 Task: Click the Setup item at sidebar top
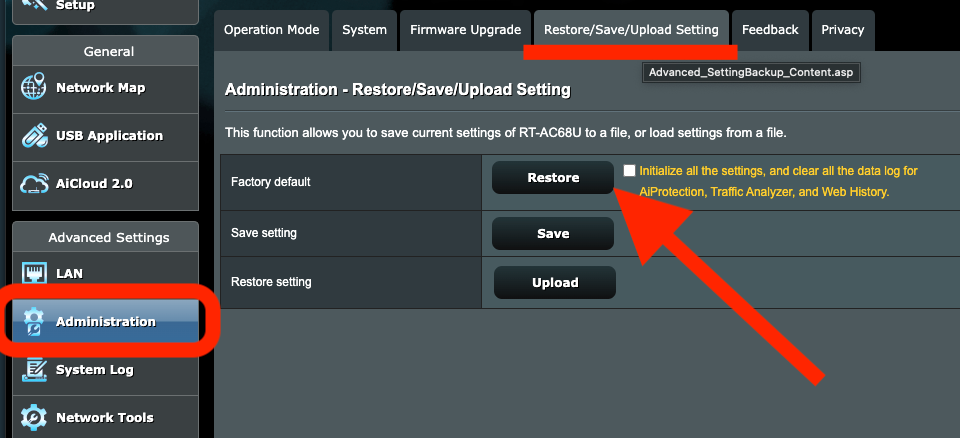[x=75, y=6]
